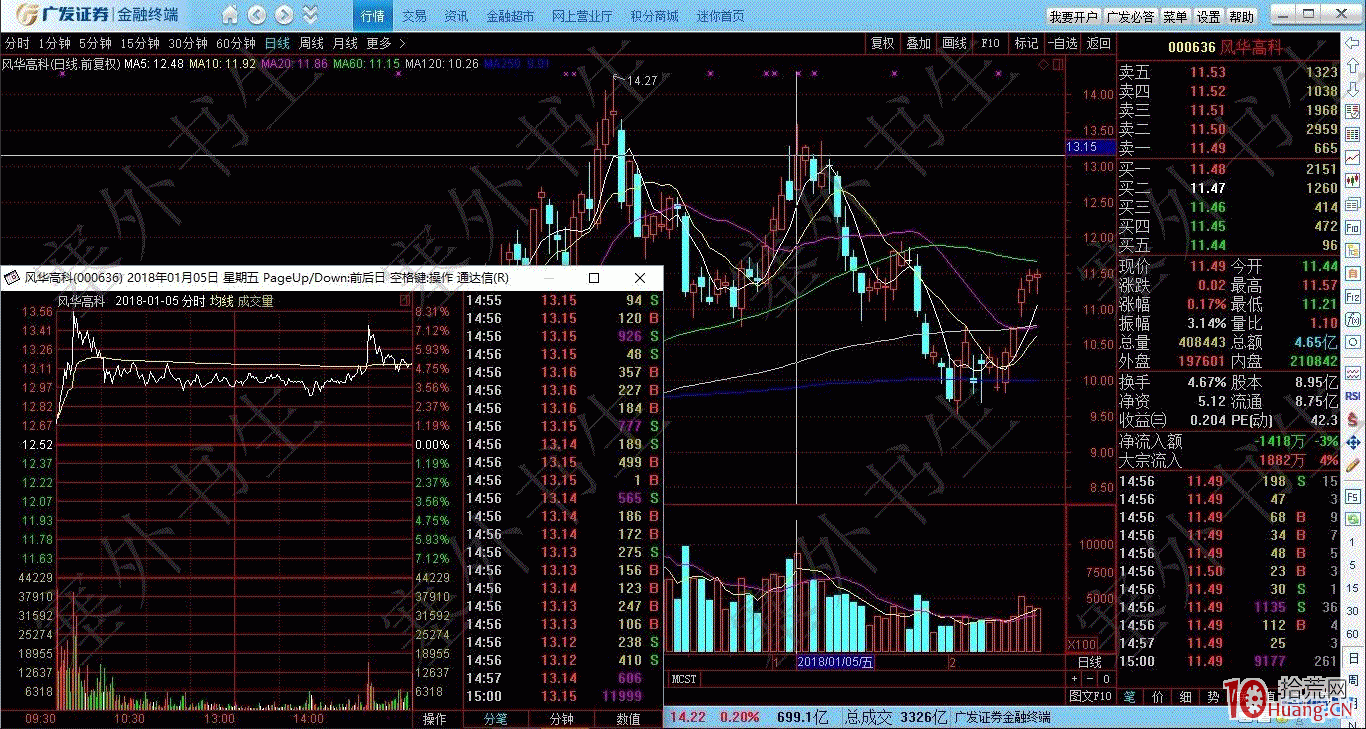Go to the home page icon
The height and width of the screenshot is (729, 1366).
(x=230, y=15)
